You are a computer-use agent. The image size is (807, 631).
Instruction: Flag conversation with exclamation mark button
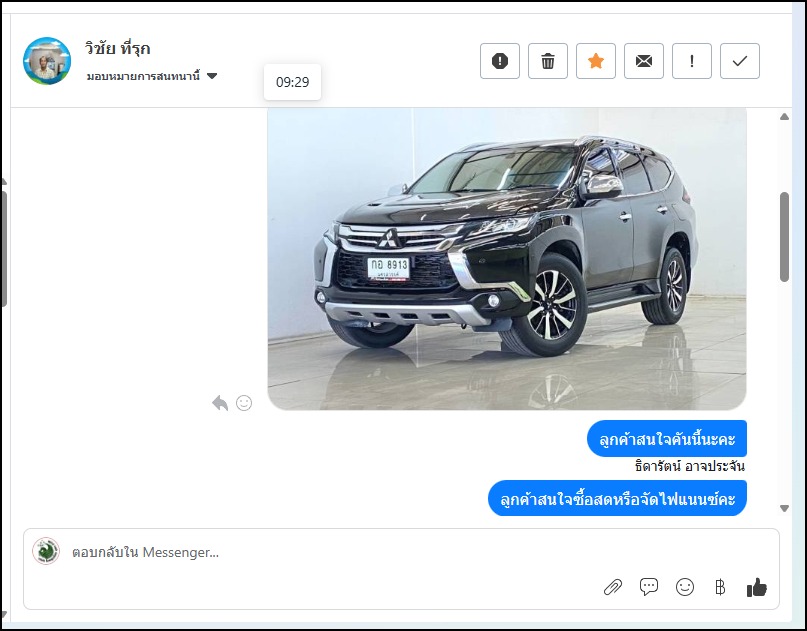tap(692, 61)
